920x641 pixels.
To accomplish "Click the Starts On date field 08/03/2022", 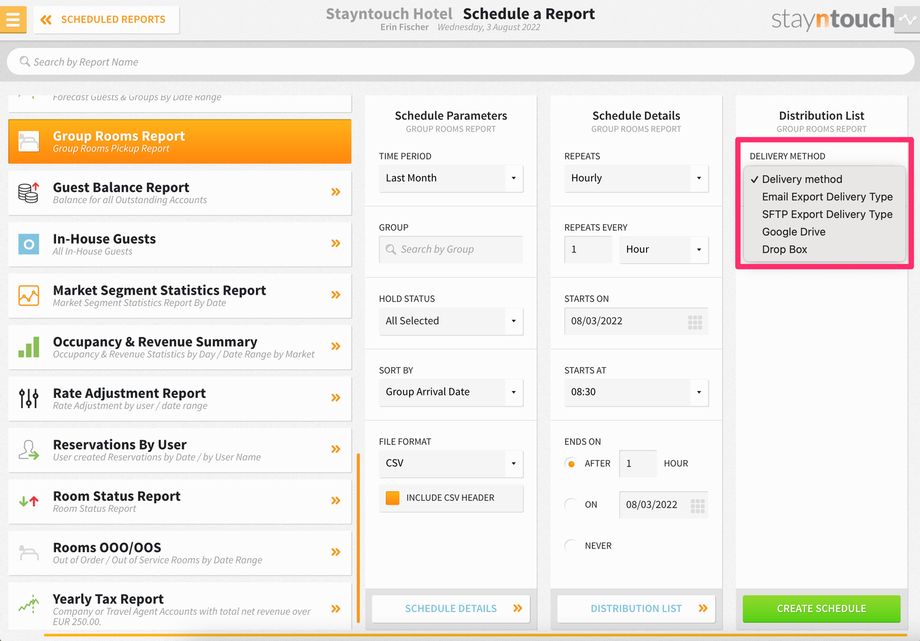I will 636,322.
